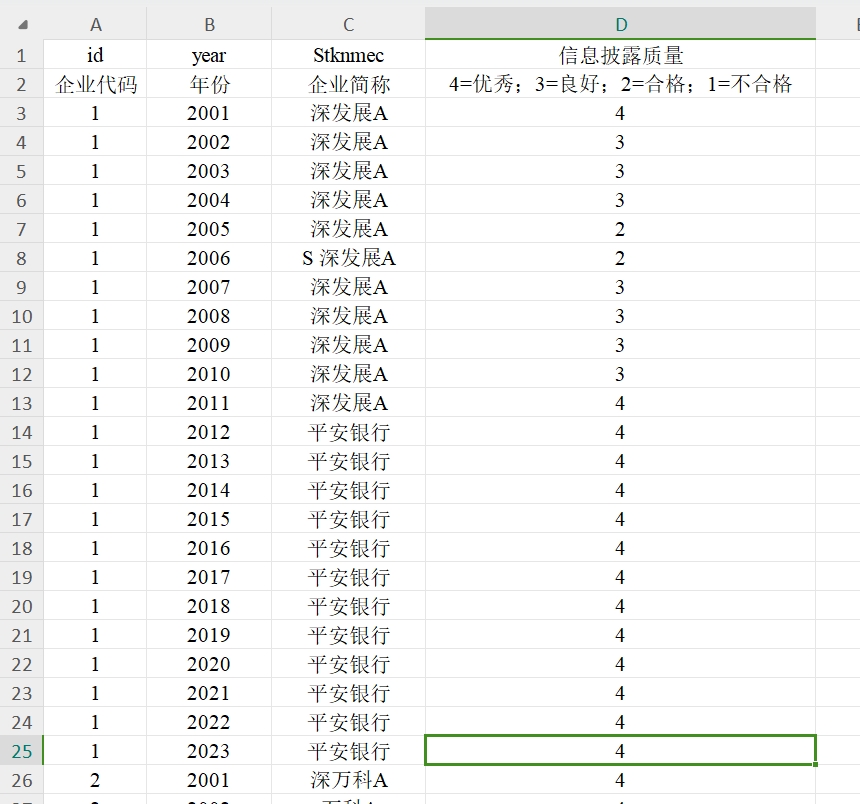
Task: Select the year 2009 cell
Action: 209,345
